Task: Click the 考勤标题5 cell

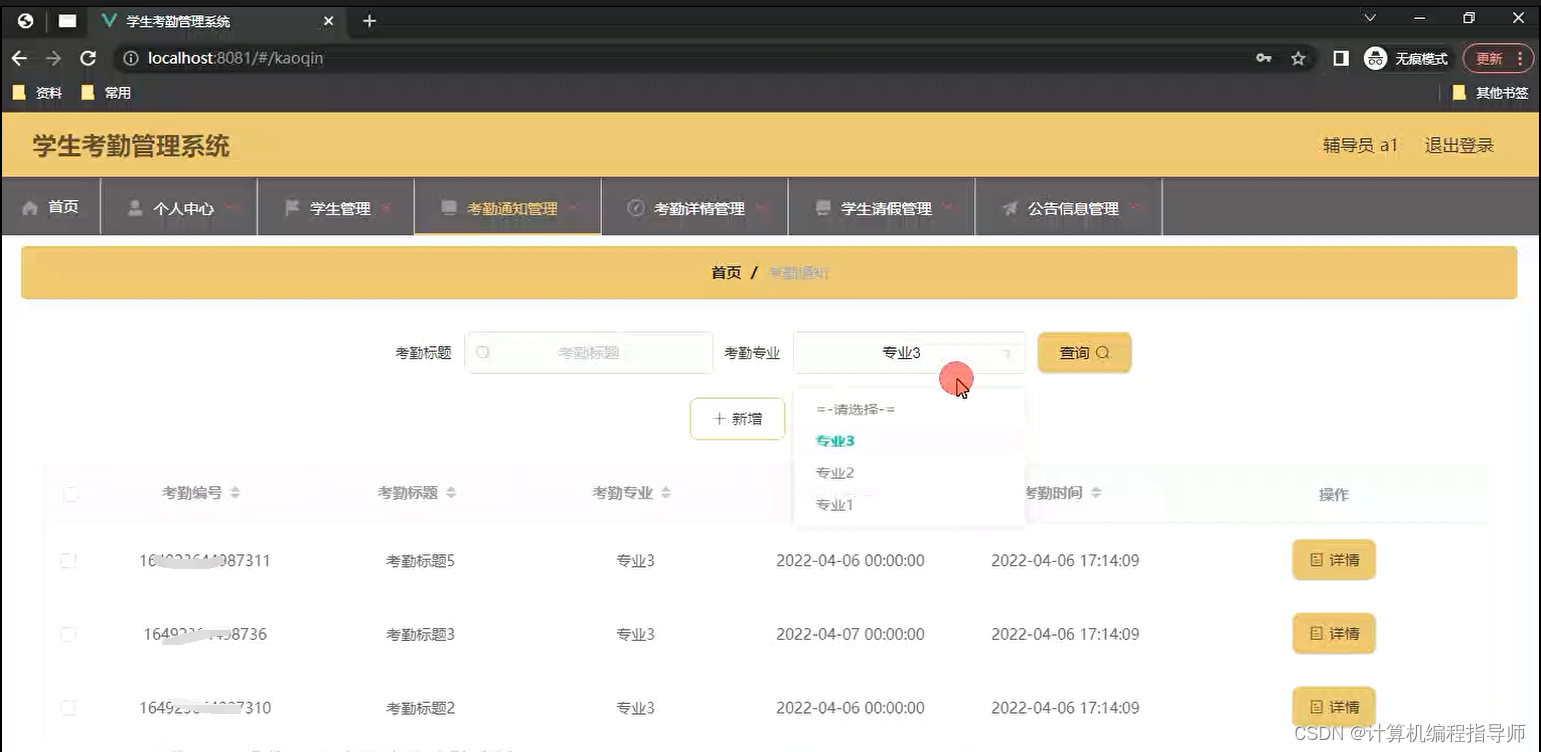Action: click(421, 561)
